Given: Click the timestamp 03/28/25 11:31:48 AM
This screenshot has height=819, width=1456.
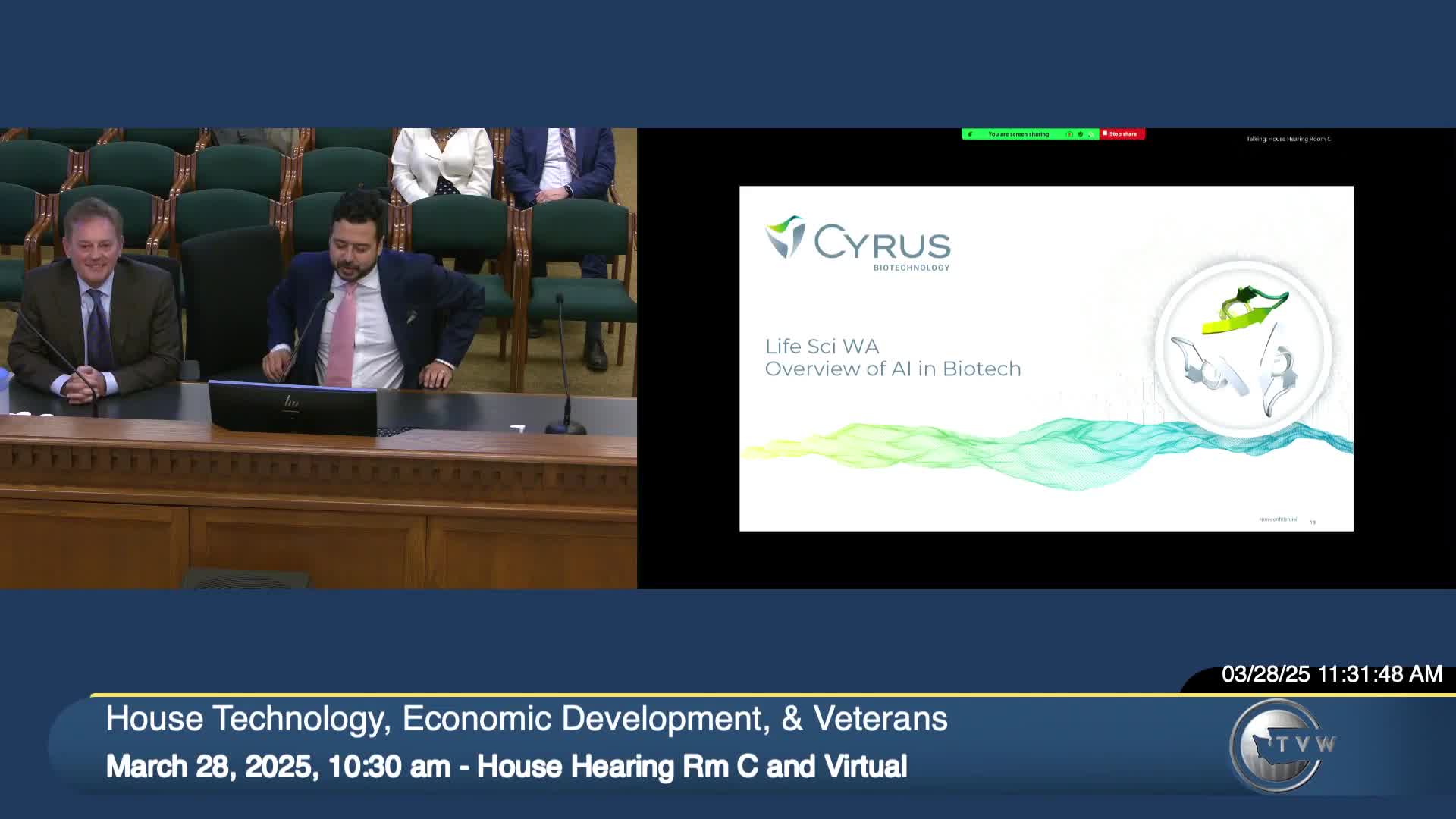Looking at the screenshot, I should click(x=1332, y=674).
